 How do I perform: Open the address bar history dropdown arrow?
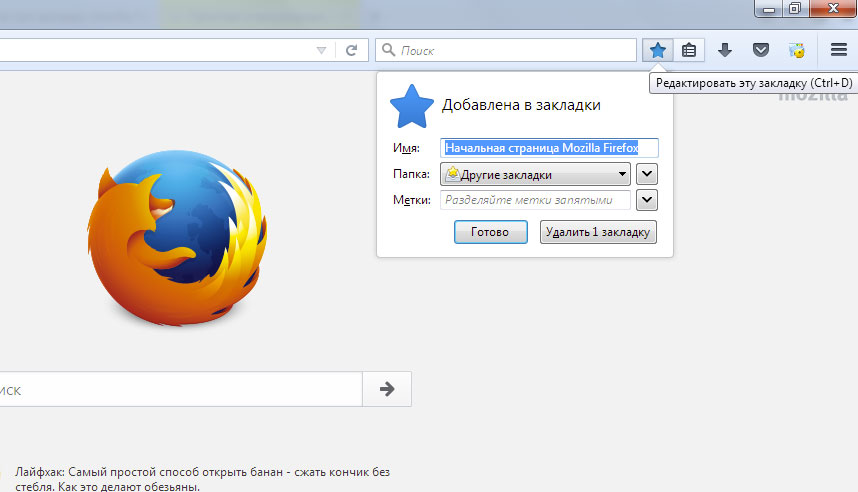(x=321, y=50)
